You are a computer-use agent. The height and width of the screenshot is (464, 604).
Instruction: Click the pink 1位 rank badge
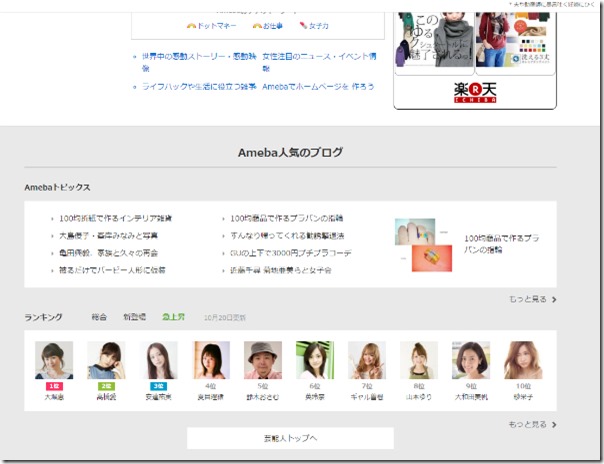(x=54, y=386)
